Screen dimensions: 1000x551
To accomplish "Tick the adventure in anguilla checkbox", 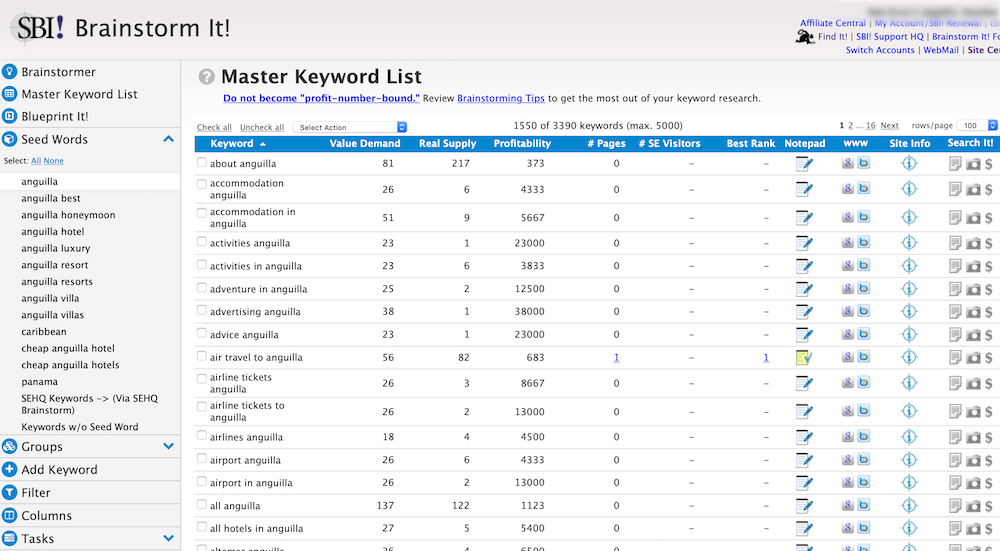I will (x=202, y=288).
